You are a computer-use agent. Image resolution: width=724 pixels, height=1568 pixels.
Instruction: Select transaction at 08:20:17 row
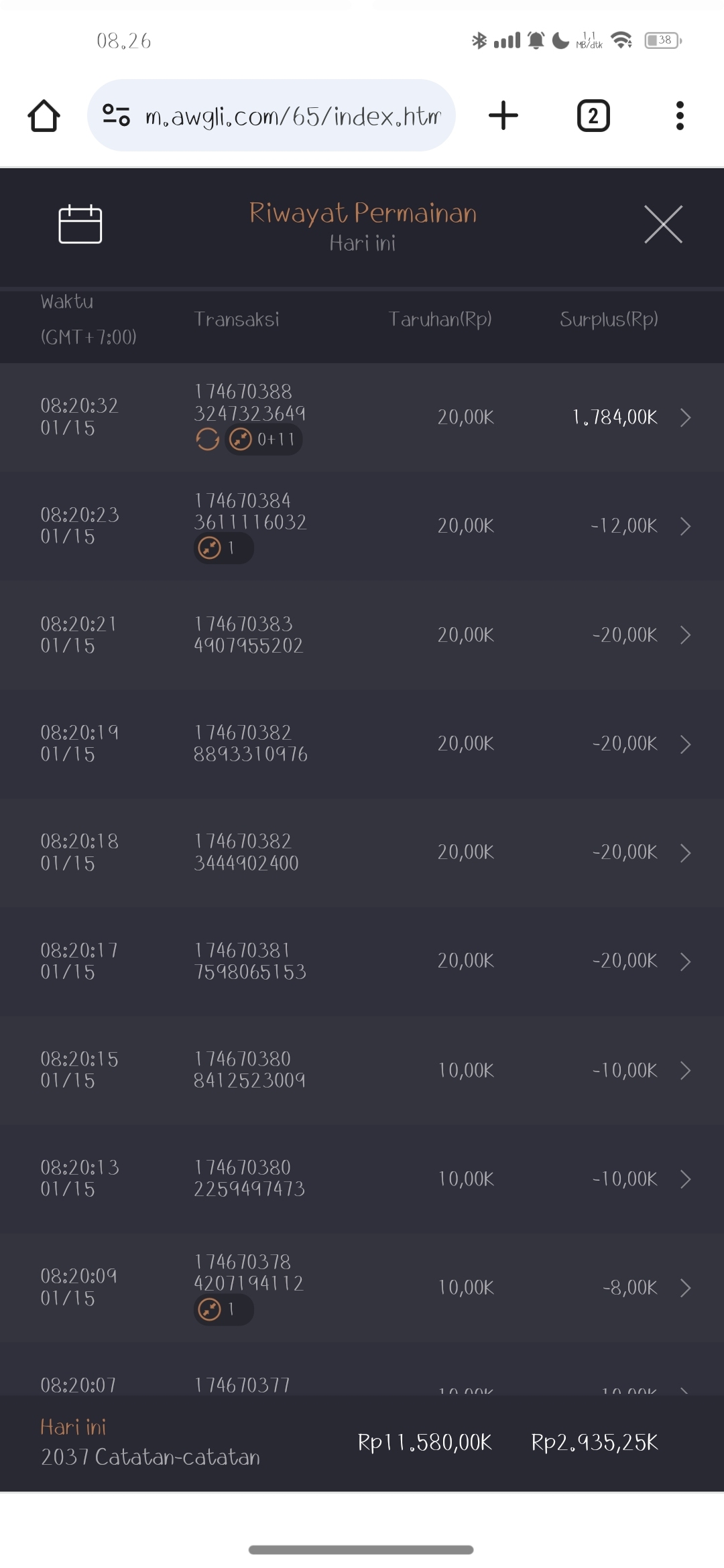click(x=362, y=962)
